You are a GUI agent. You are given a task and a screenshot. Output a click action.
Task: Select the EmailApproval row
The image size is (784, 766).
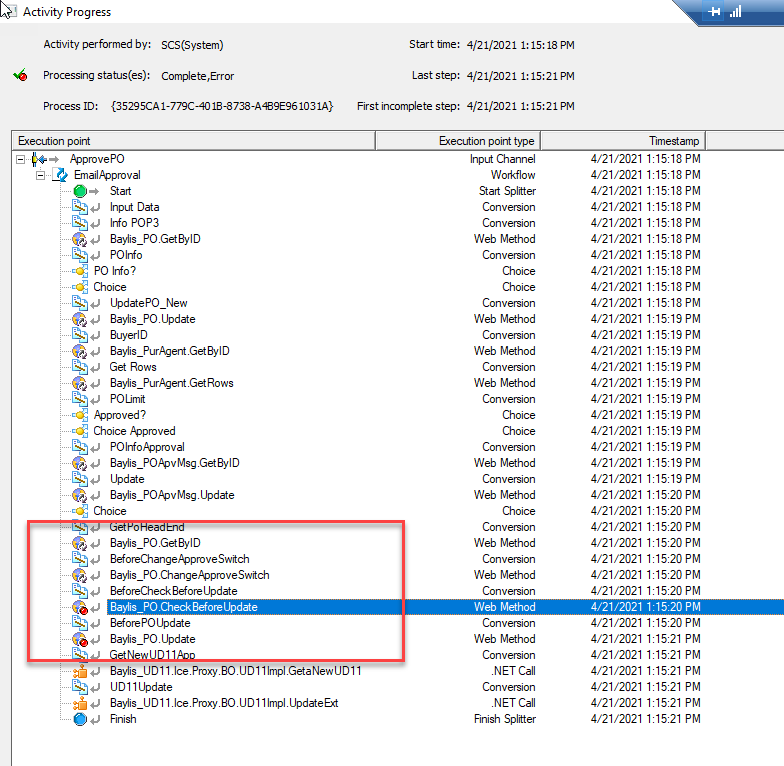pyautogui.click(x=398, y=175)
